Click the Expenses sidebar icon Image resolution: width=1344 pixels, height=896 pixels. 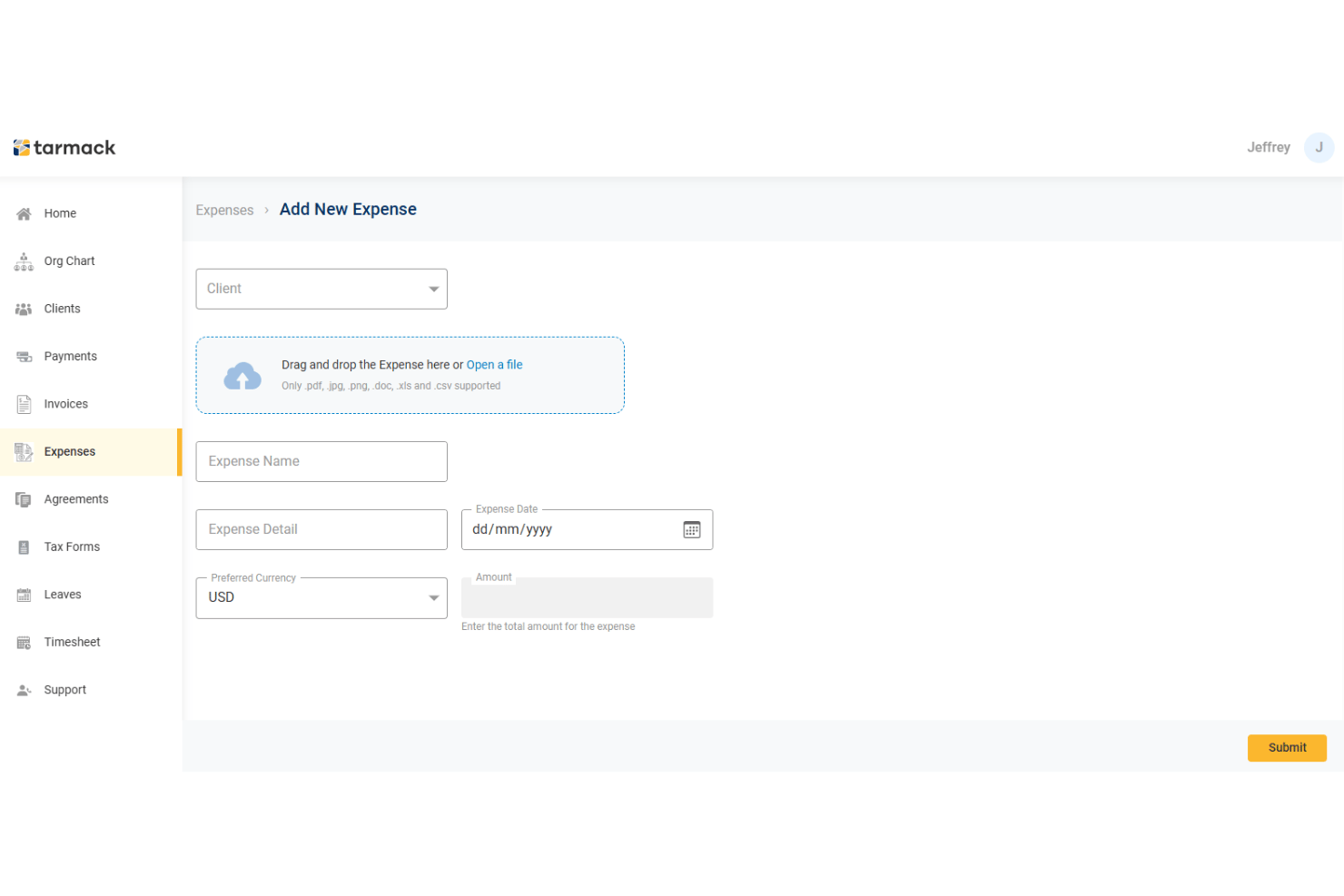point(24,452)
